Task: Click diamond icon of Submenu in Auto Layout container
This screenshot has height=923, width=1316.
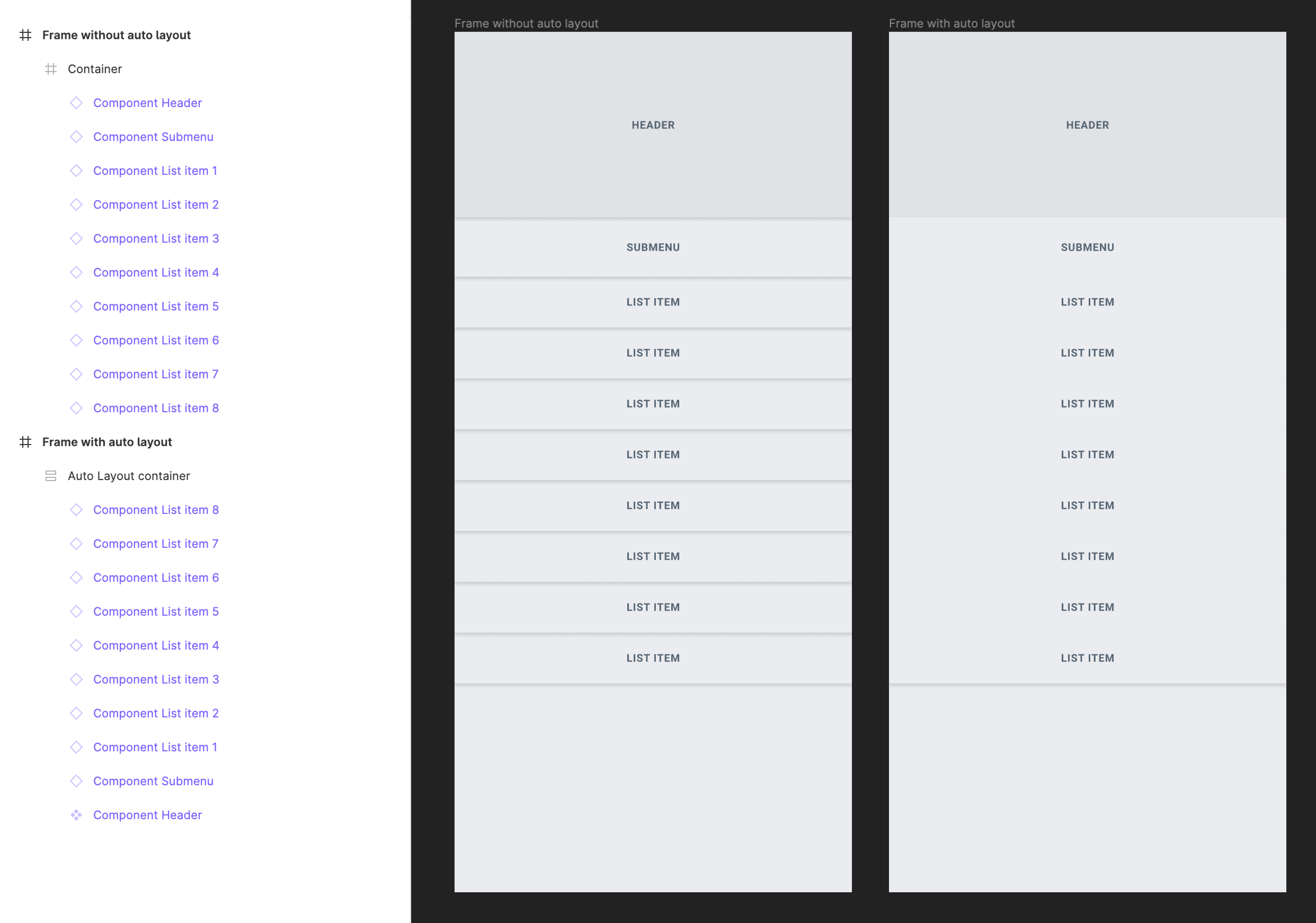Action: (76, 781)
